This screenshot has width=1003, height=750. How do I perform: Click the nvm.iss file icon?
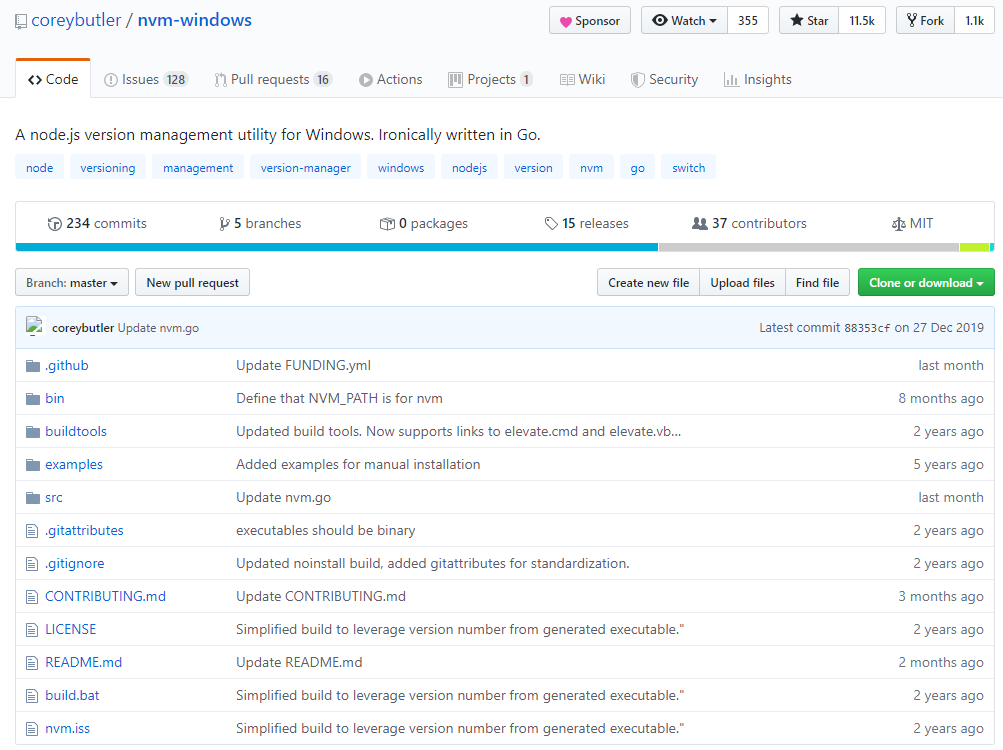[x=32, y=729]
